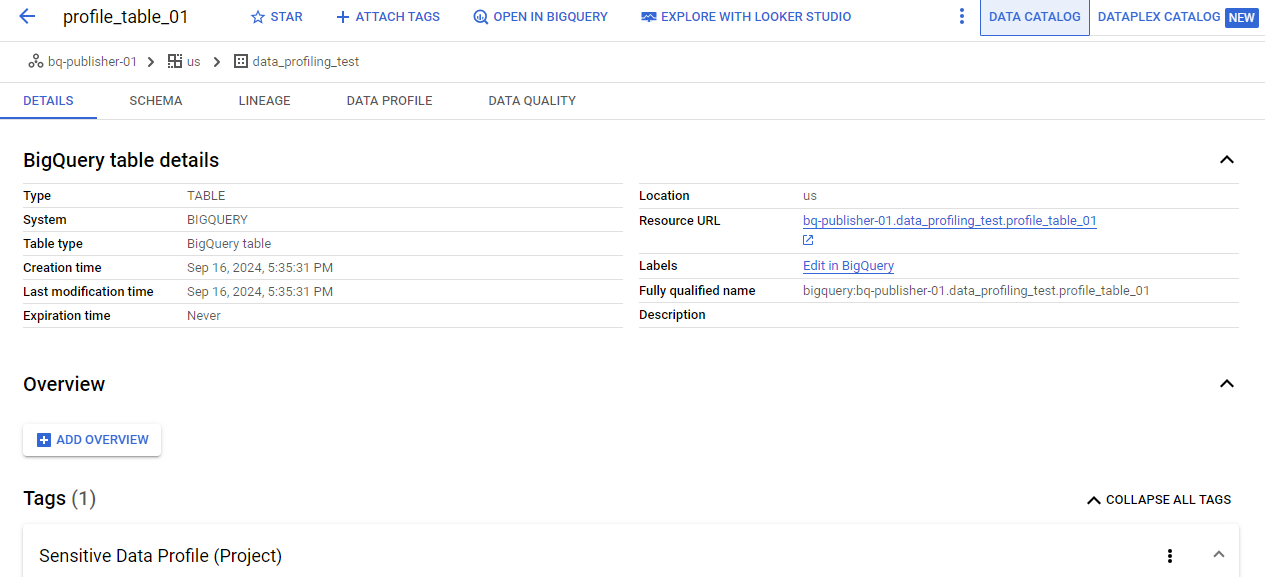The width and height of the screenshot is (1265, 577).
Task: Click Open in BigQuery button
Action: [x=540, y=17]
